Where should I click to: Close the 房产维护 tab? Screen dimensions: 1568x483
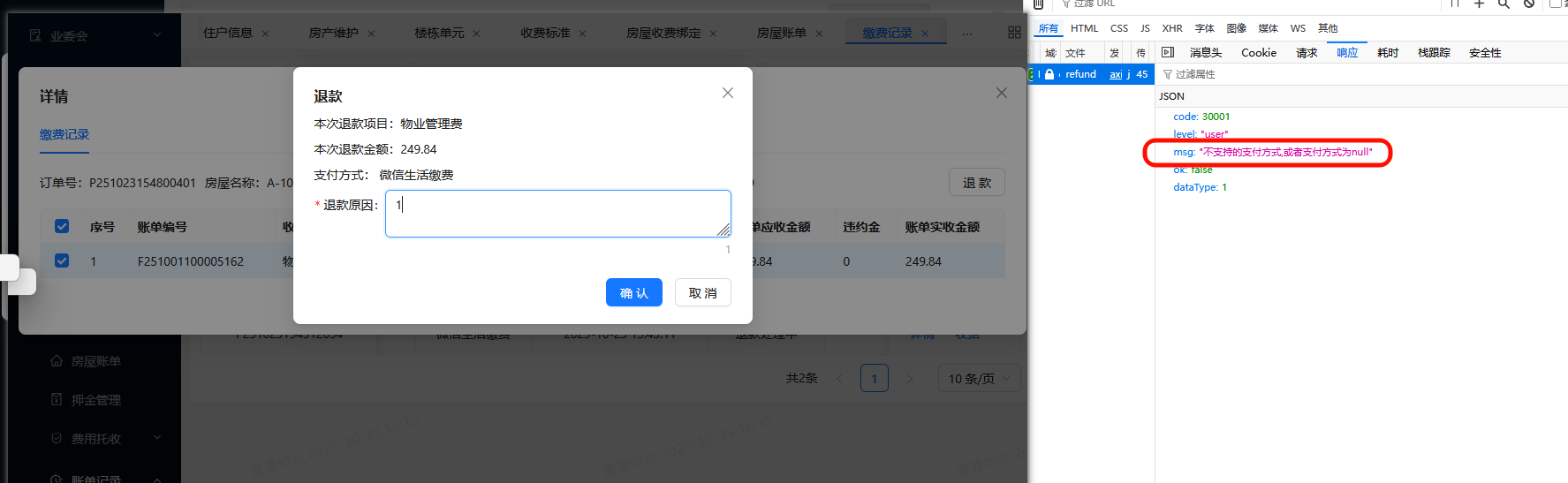(371, 34)
